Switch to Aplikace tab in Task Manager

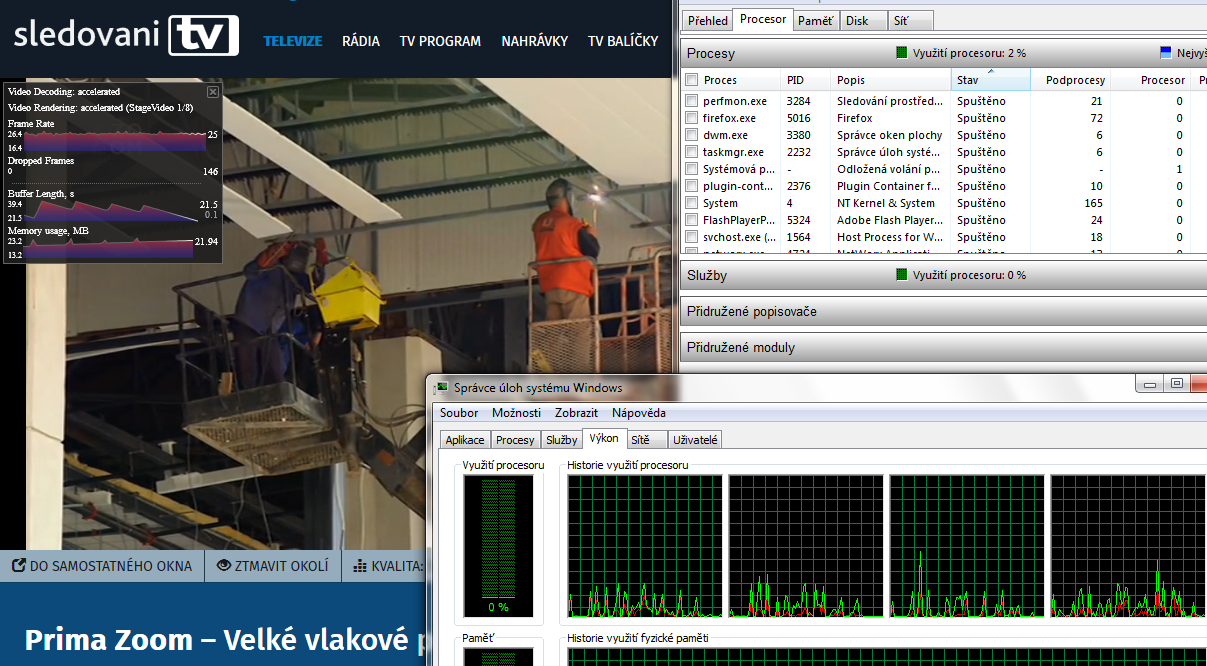click(x=465, y=440)
